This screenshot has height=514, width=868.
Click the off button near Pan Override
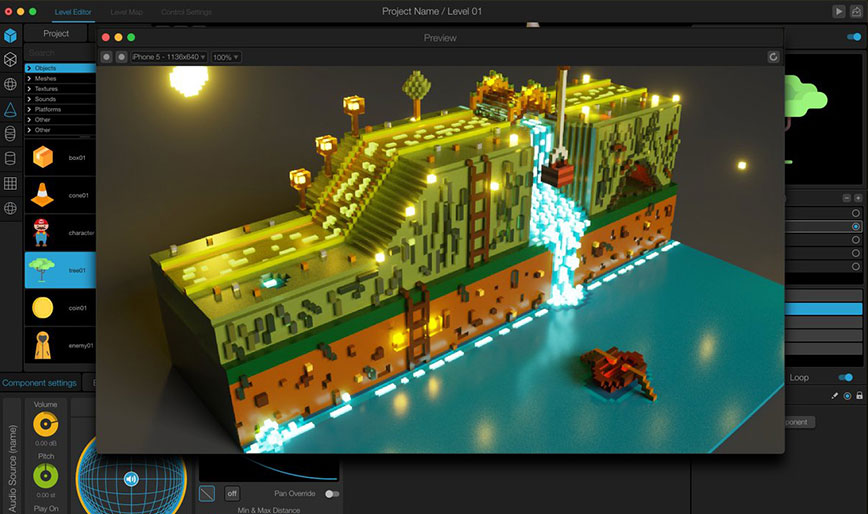(232, 493)
